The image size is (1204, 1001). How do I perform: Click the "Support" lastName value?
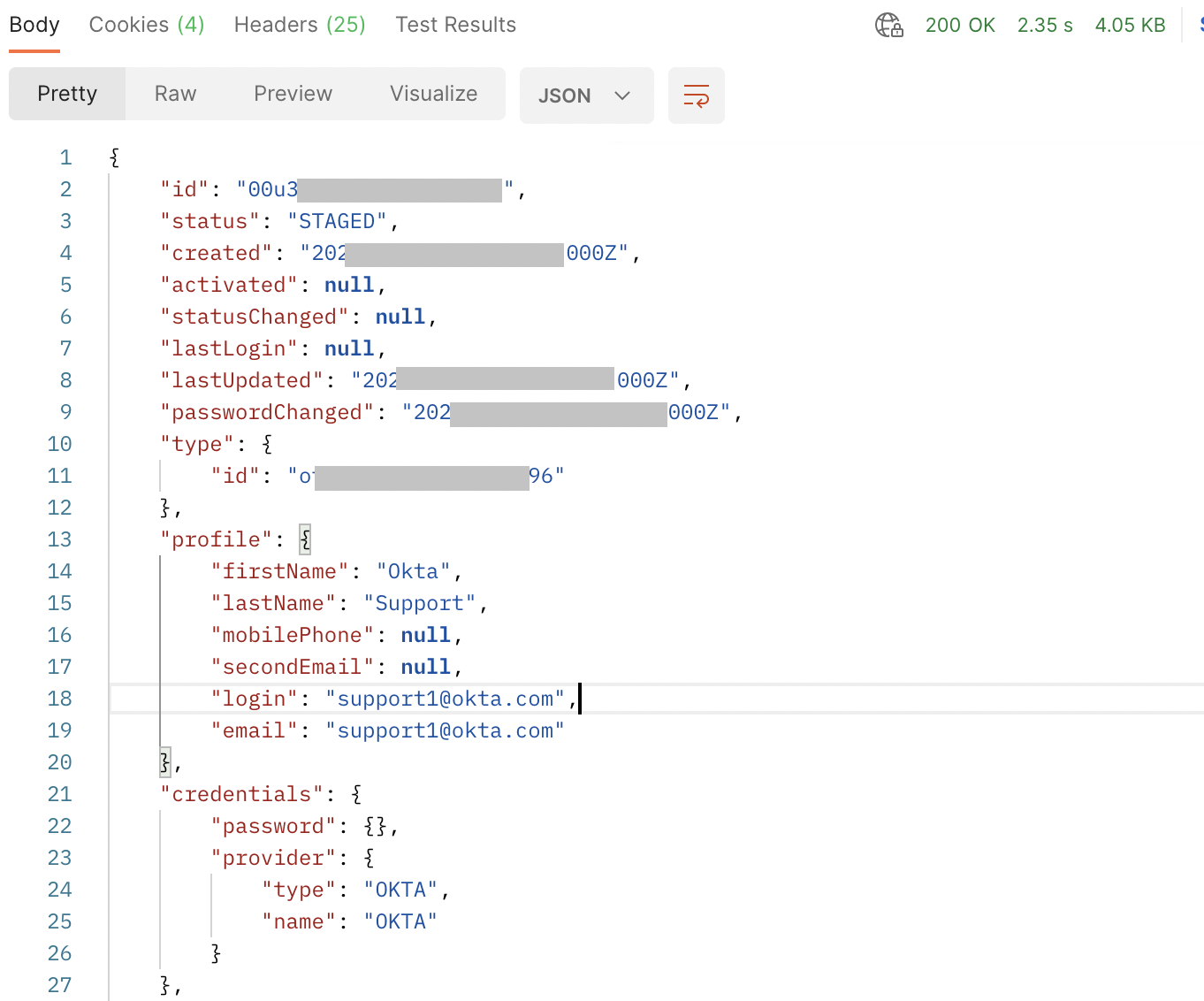(x=420, y=603)
